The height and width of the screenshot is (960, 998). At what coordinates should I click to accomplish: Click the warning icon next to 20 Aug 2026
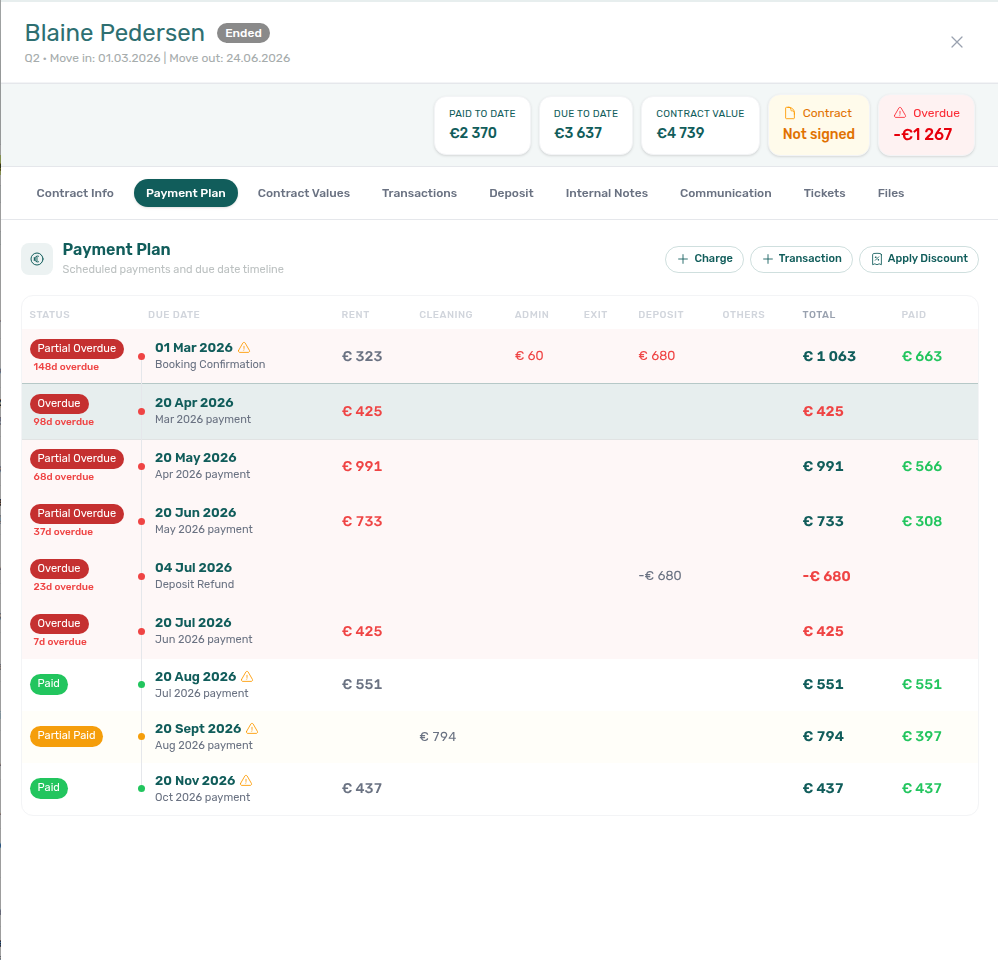pos(248,677)
